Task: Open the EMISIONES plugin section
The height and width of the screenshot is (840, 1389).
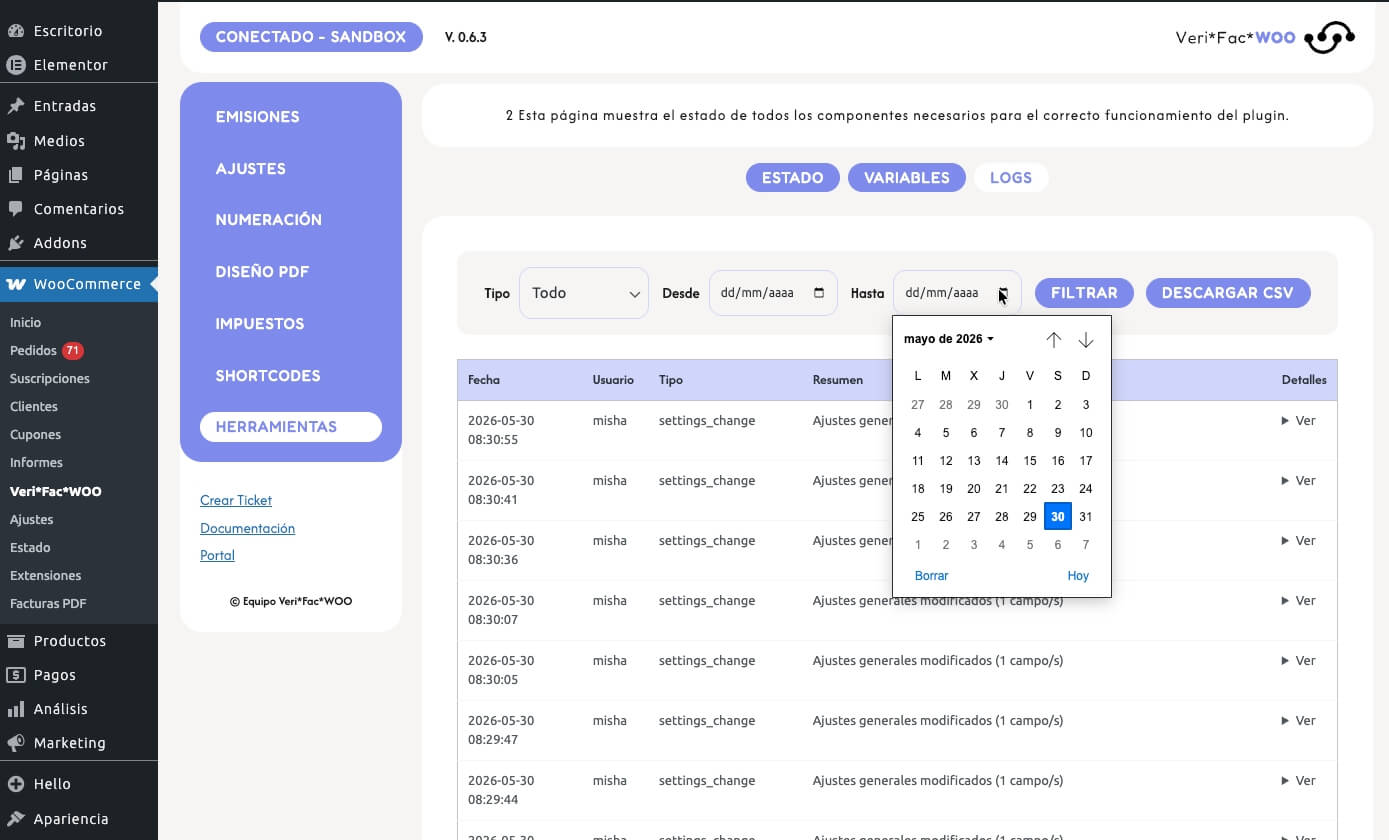Action: pyautogui.click(x=258, y=117)
